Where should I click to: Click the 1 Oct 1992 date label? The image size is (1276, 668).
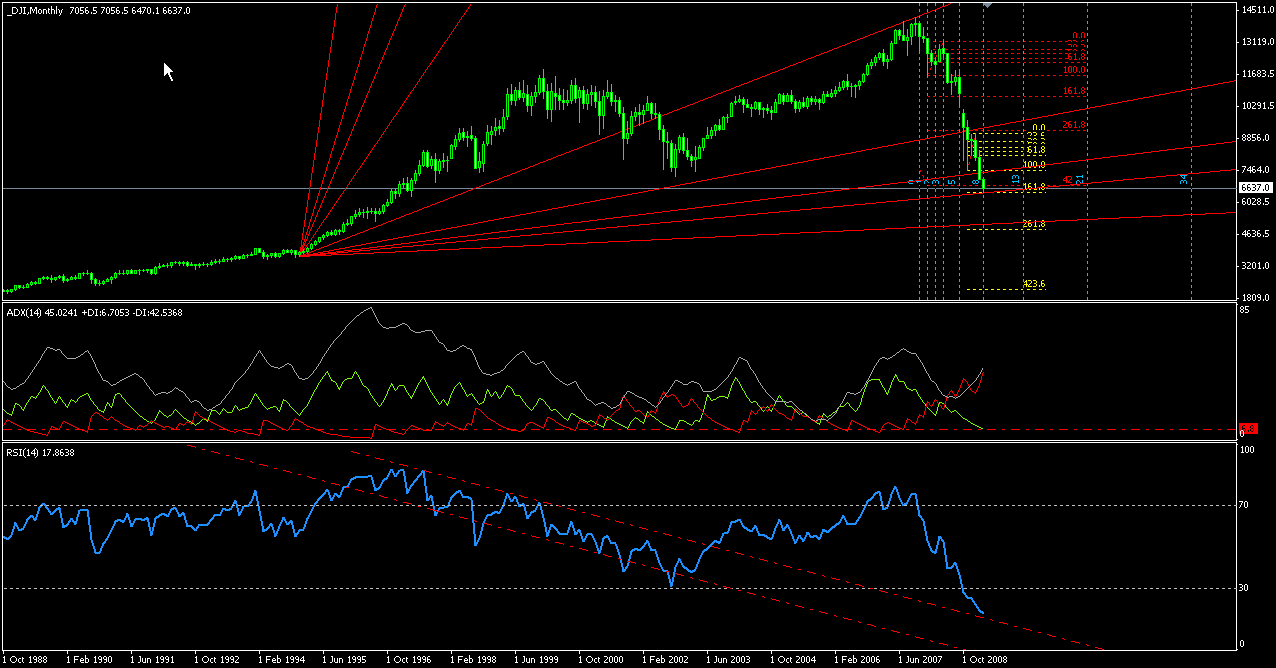[217, 660]
